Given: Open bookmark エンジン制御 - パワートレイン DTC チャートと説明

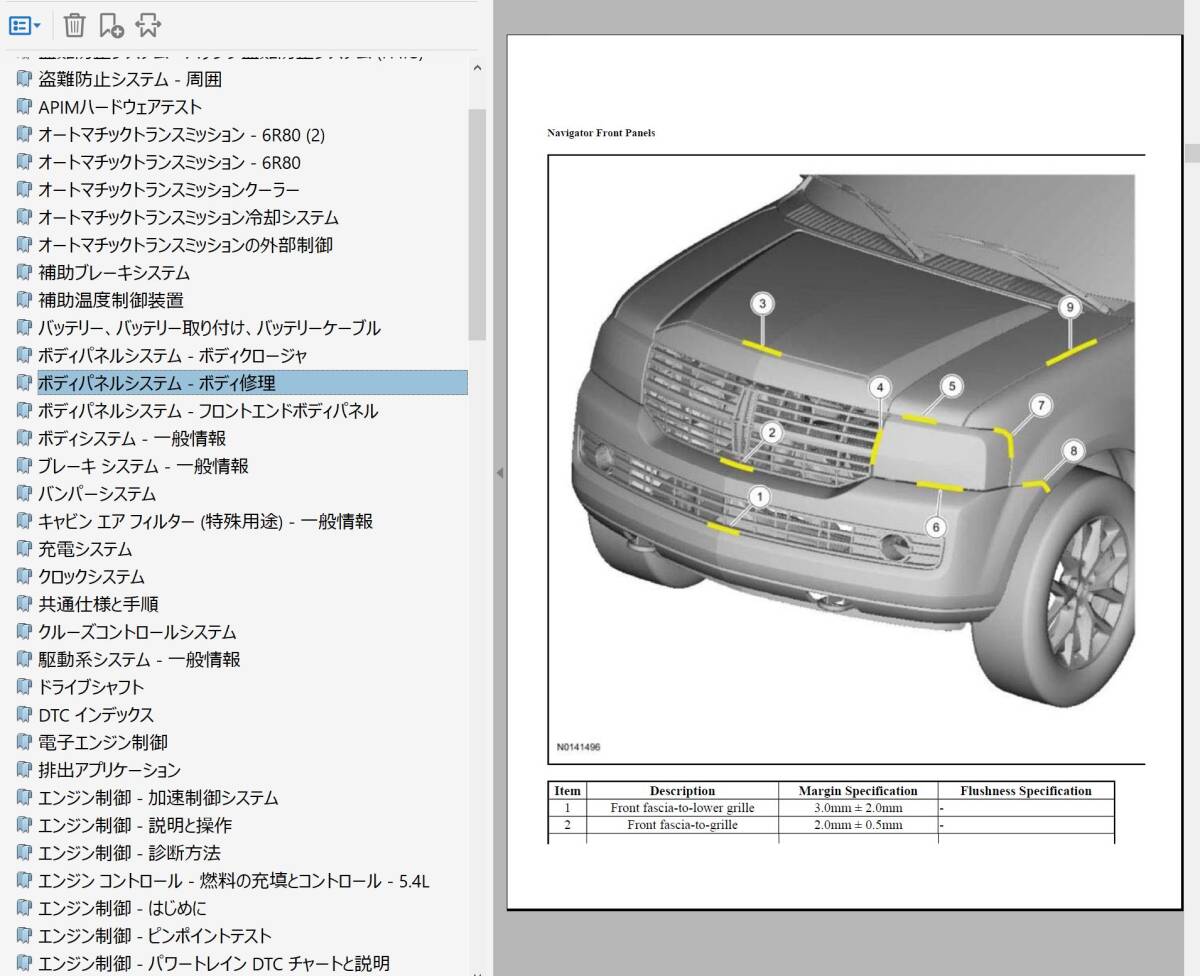Looking at the screenshot, I should [214, 964].
